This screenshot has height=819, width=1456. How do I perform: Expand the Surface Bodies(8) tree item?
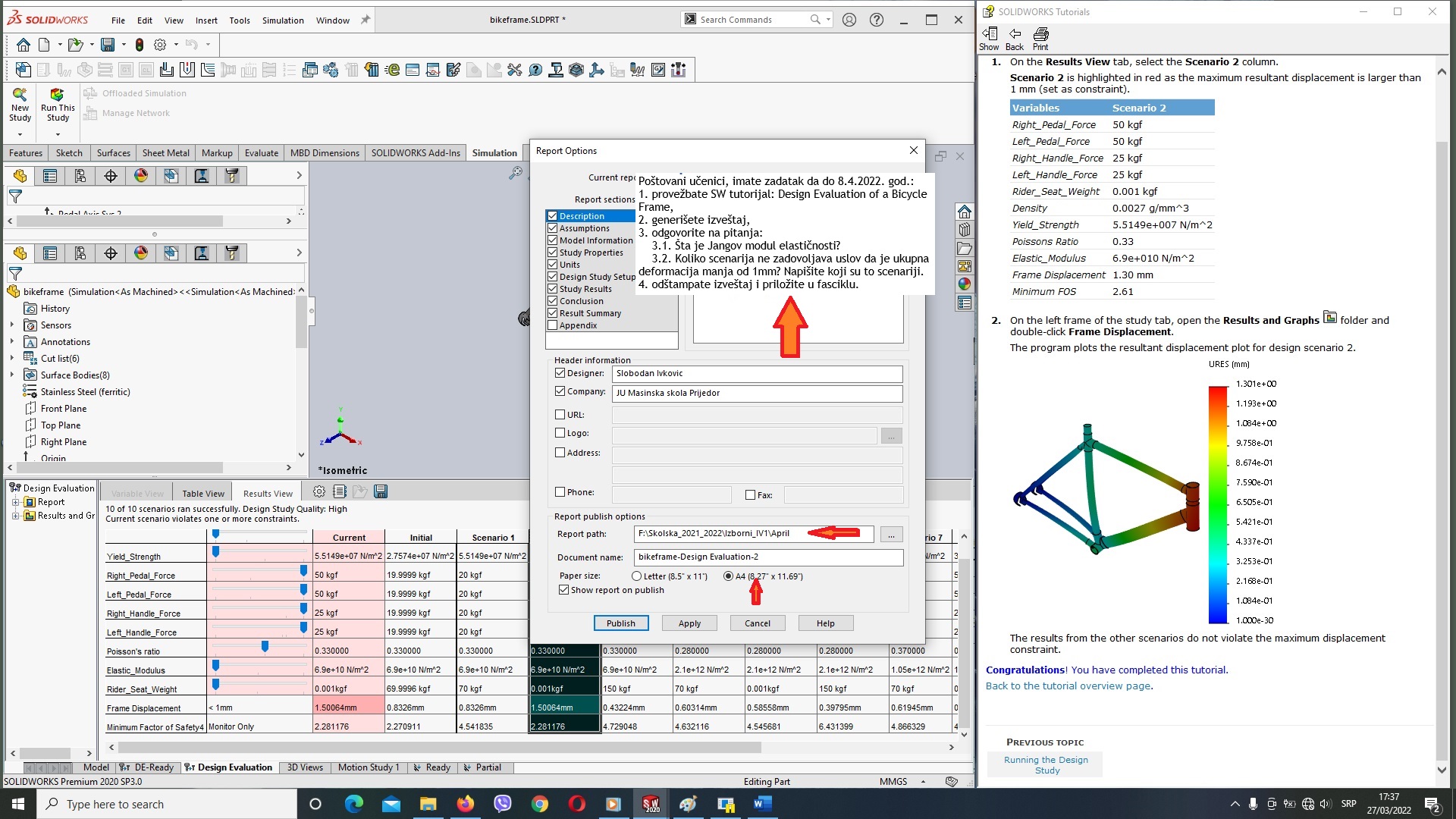coord(12,375)
